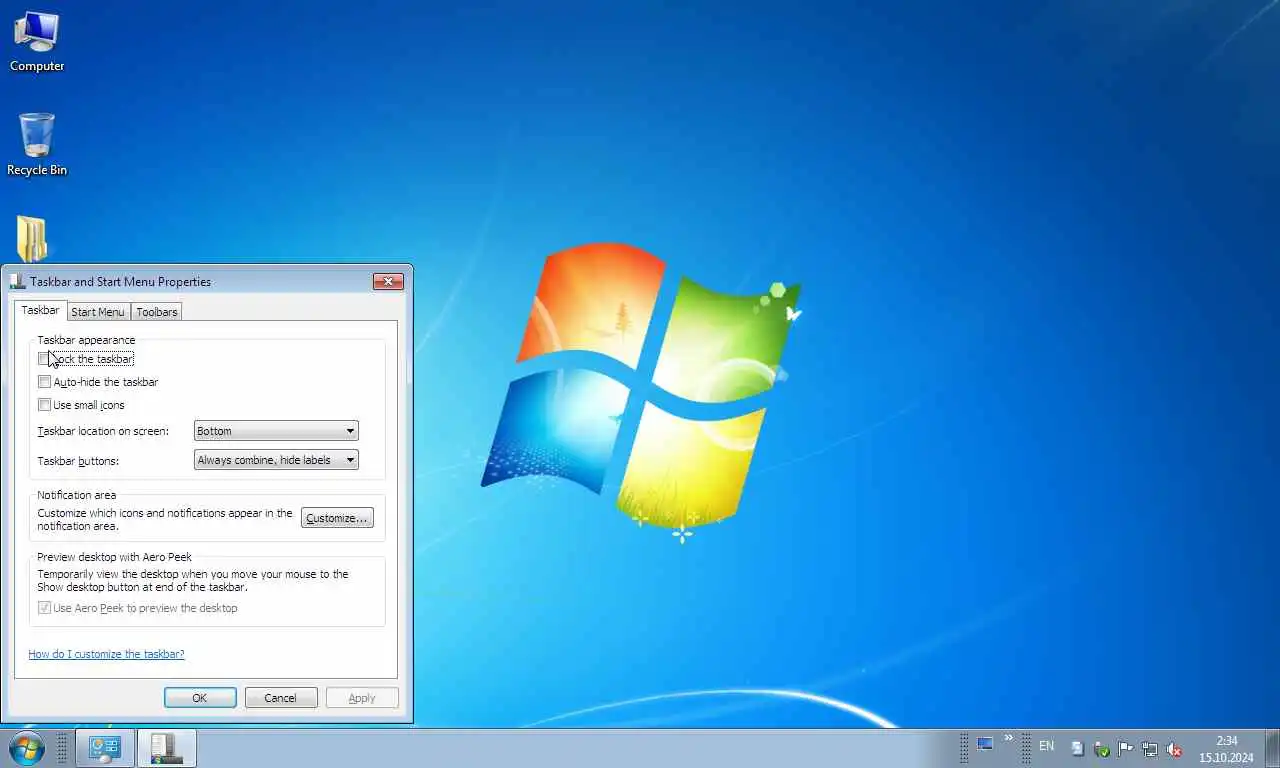This screenshot has height=768, width=1280.
Task: Open the Control Panel taskbar button
Action: coord(104,748)
